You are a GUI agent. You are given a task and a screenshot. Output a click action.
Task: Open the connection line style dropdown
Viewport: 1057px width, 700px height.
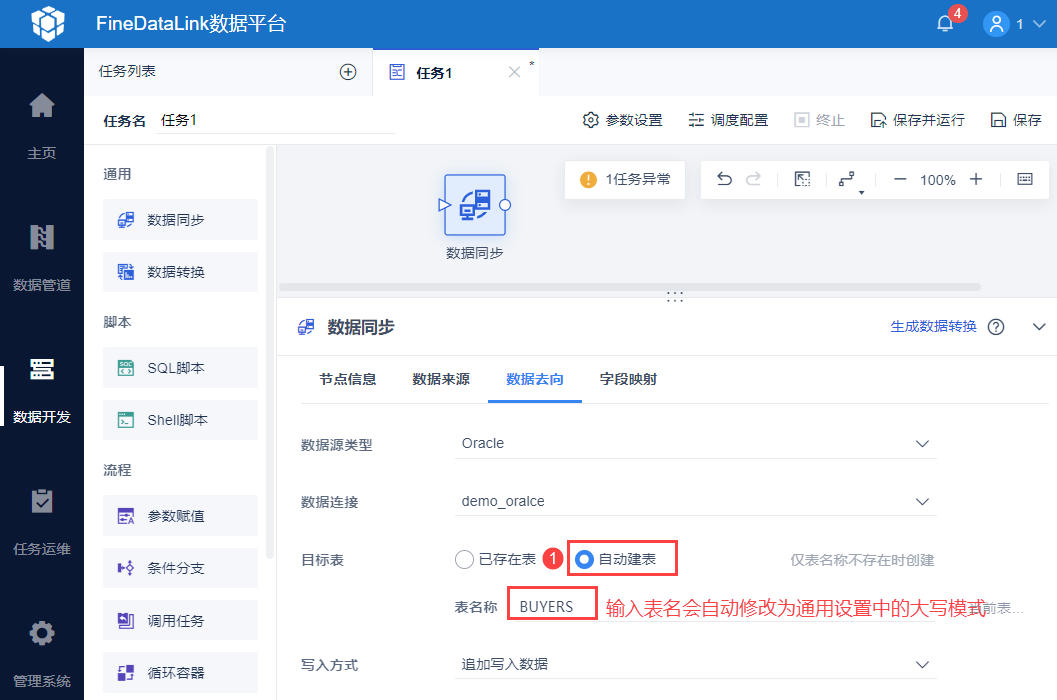point(849,181)
